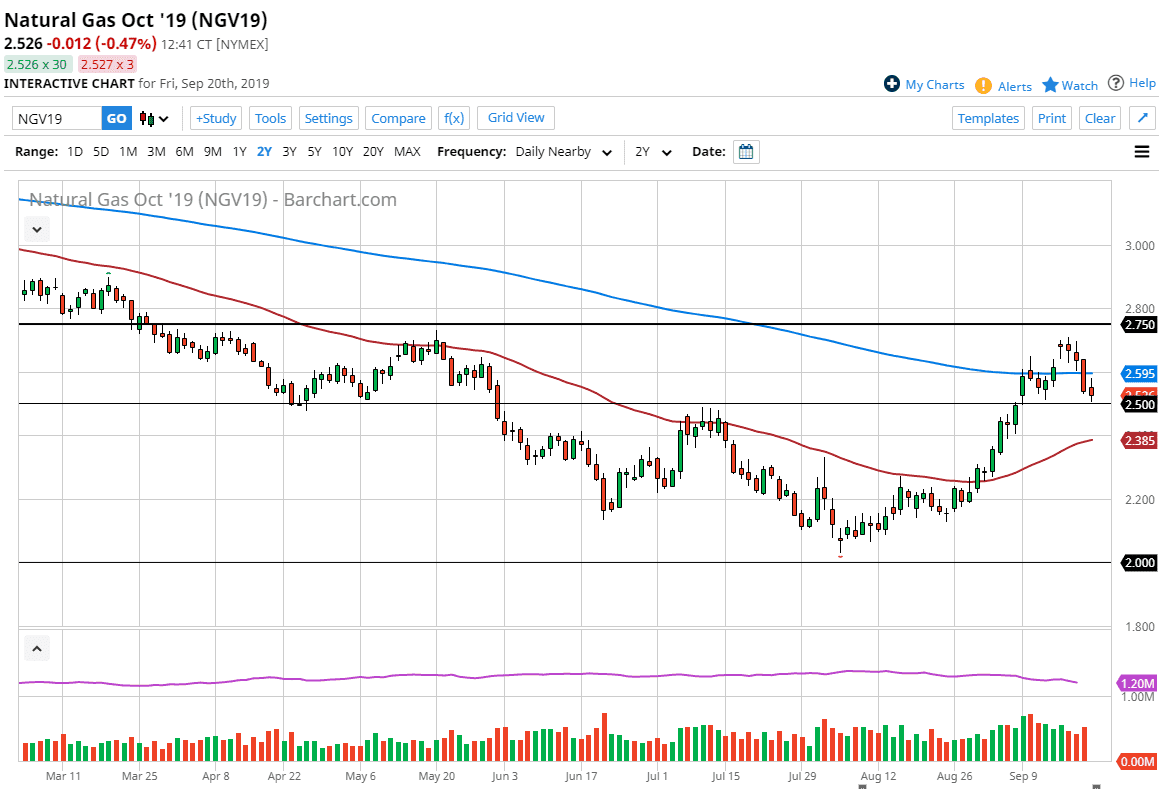The width and height of the screenshot is (1170, 789).
Task: Open the hamburger menu at right
Action: pyautogui.click(x=1141, y=152)
